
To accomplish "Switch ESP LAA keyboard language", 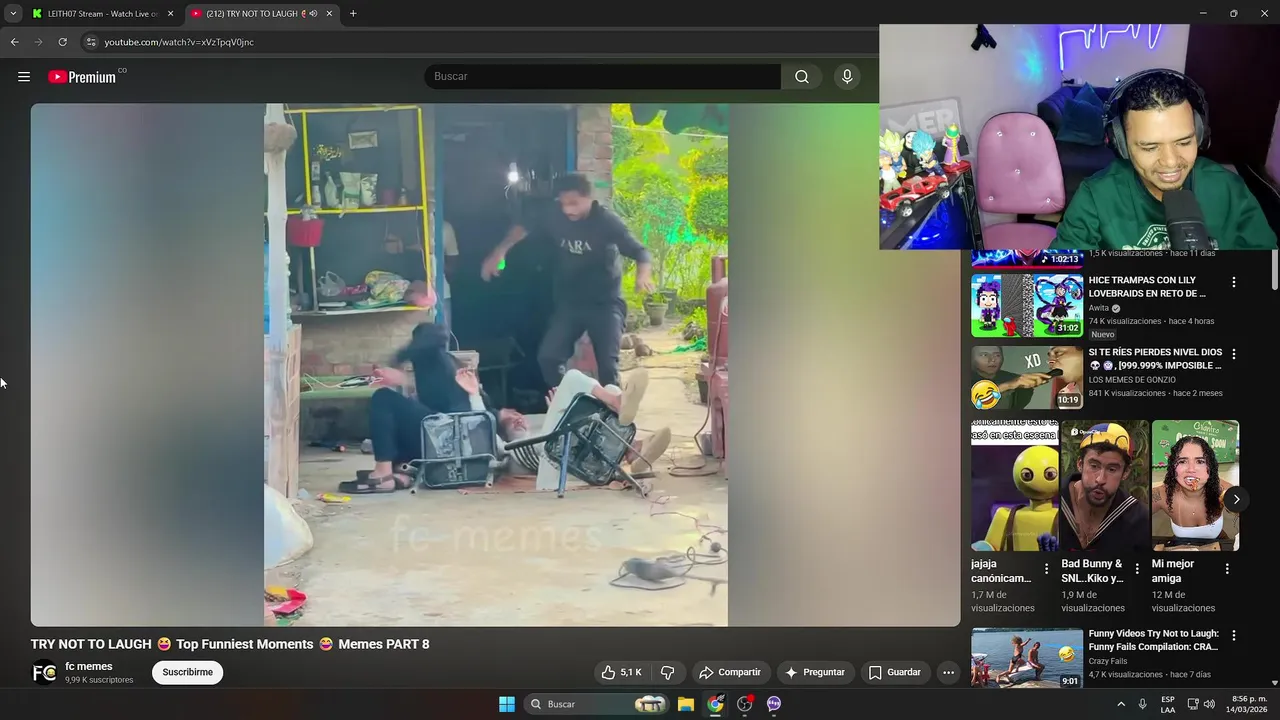I will tap(1168, 704).
